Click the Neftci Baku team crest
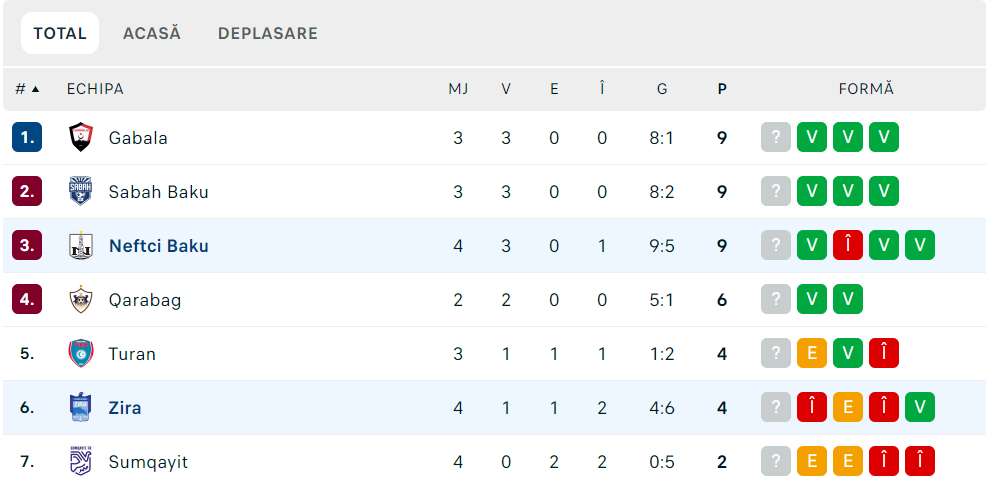This screenshot has height=486, width=992. click(x=81, y=246)
